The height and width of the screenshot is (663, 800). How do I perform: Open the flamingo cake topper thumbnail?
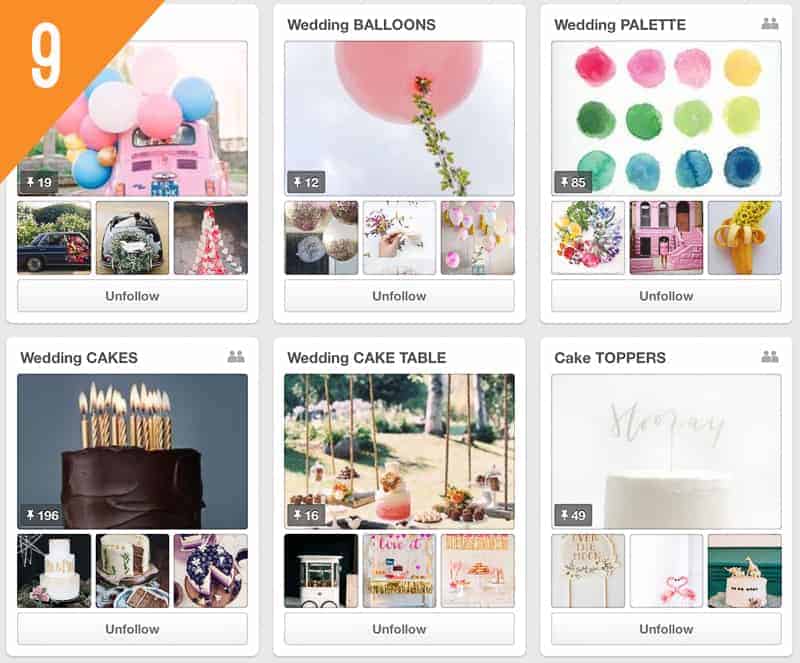(666, 571)
